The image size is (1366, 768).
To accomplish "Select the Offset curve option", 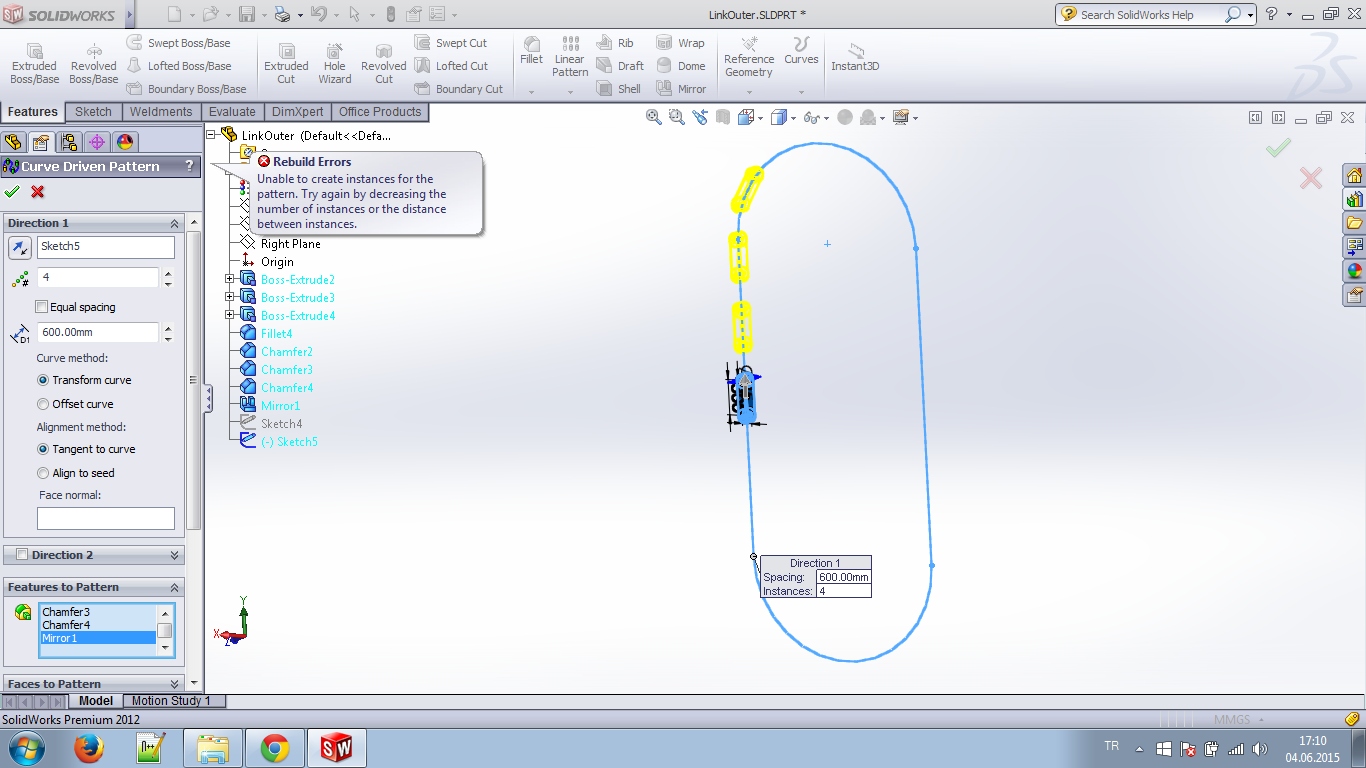I will [43, 404].
